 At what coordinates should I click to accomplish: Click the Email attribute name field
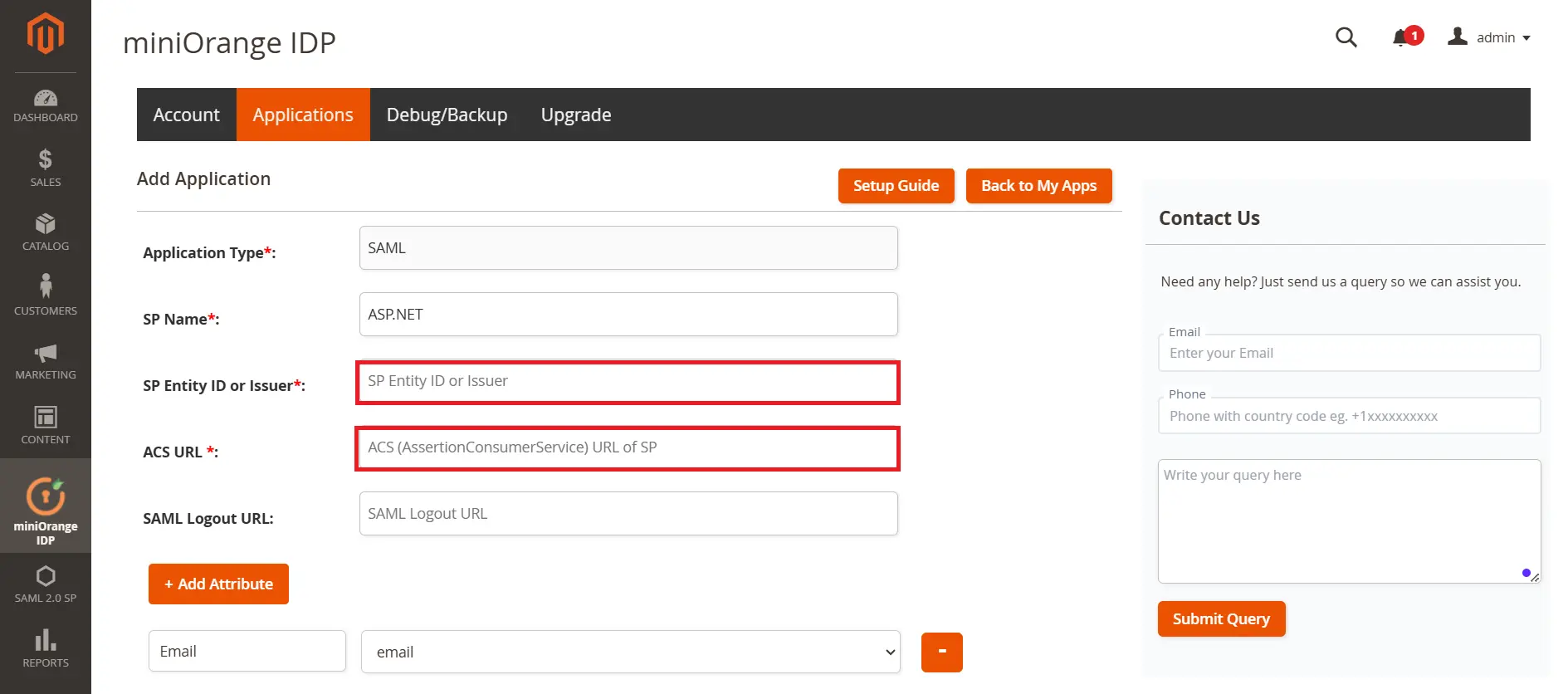(247, 651)
